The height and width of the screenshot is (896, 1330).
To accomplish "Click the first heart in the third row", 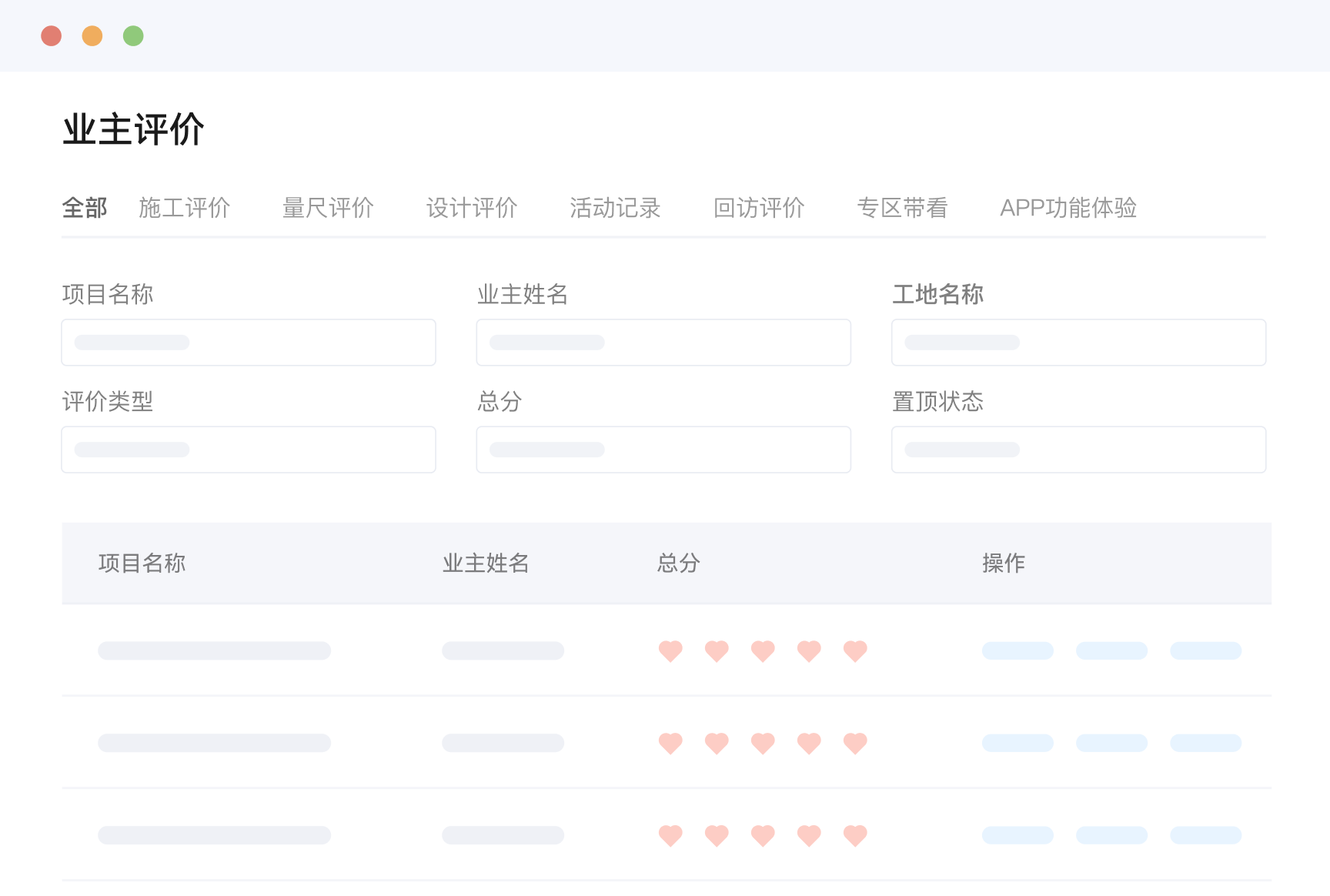I will (670, 835).
